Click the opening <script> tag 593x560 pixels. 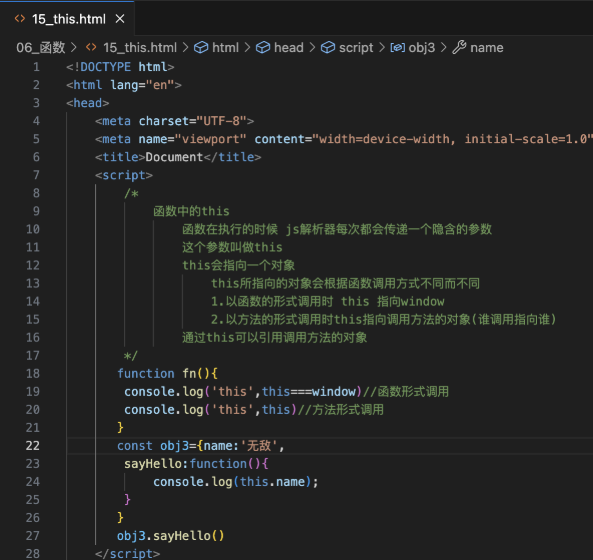[x=124, y=175]
